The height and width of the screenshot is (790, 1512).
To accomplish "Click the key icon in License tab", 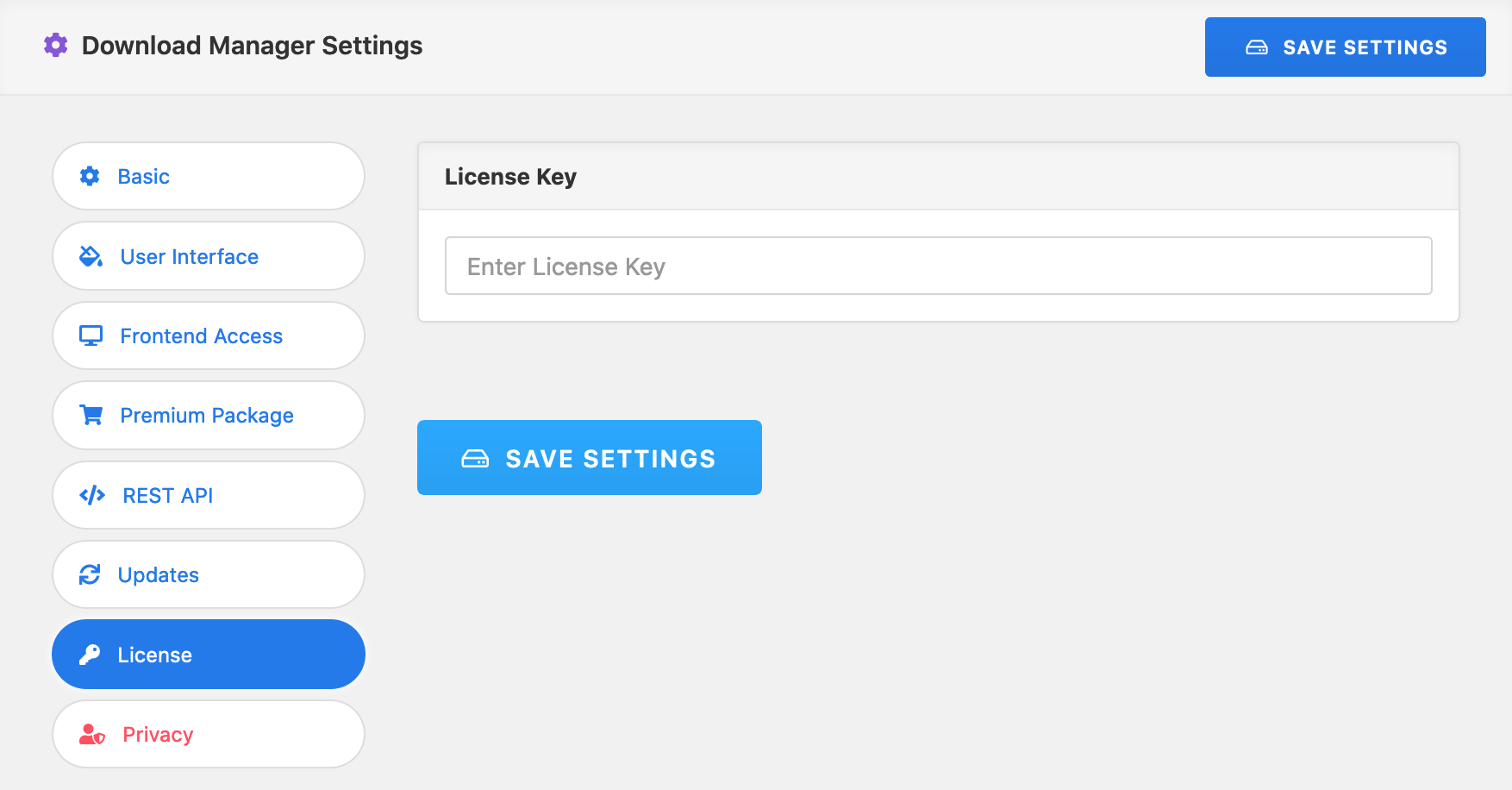I will (90, 655).
